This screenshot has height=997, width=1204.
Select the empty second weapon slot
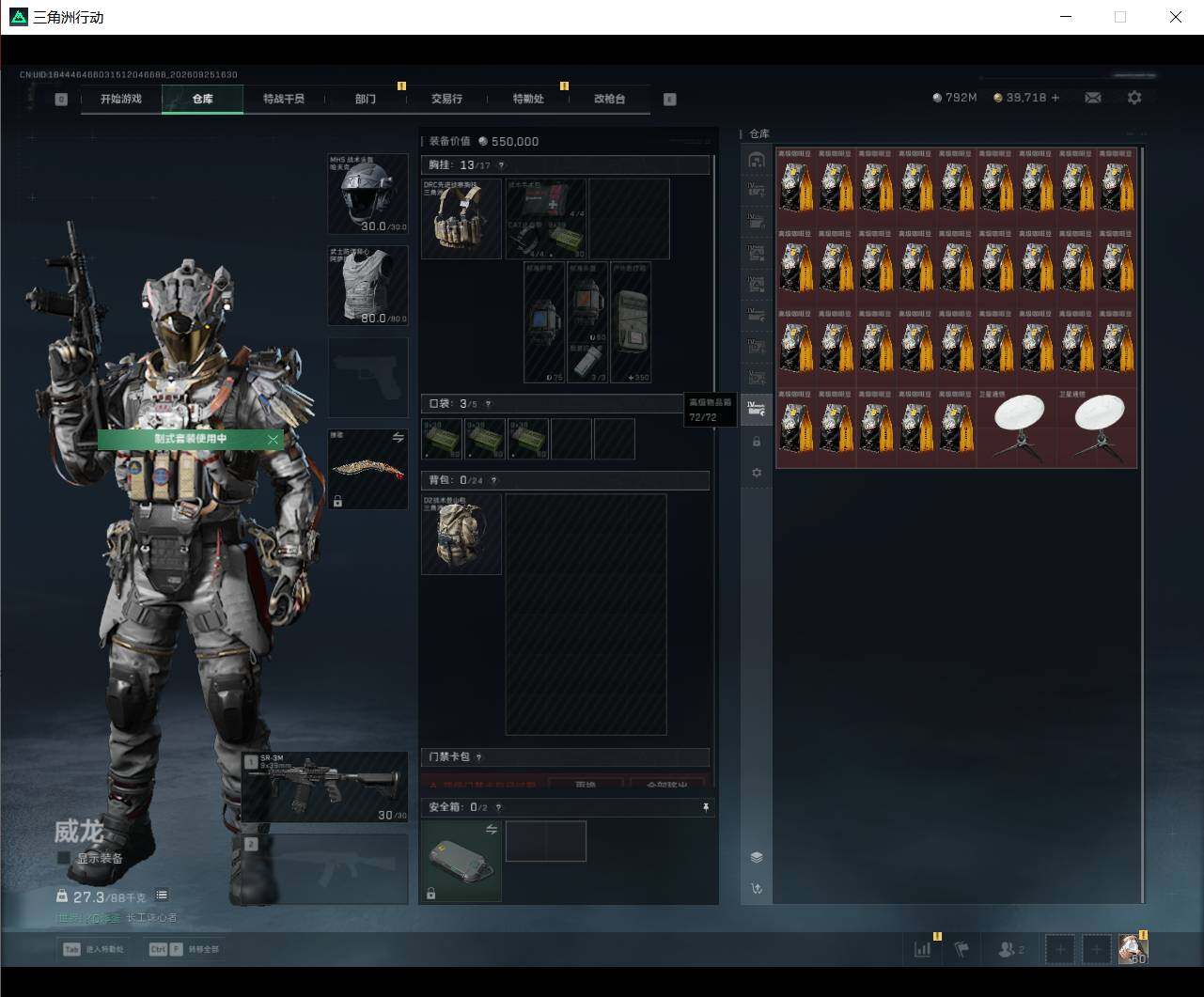325,869
